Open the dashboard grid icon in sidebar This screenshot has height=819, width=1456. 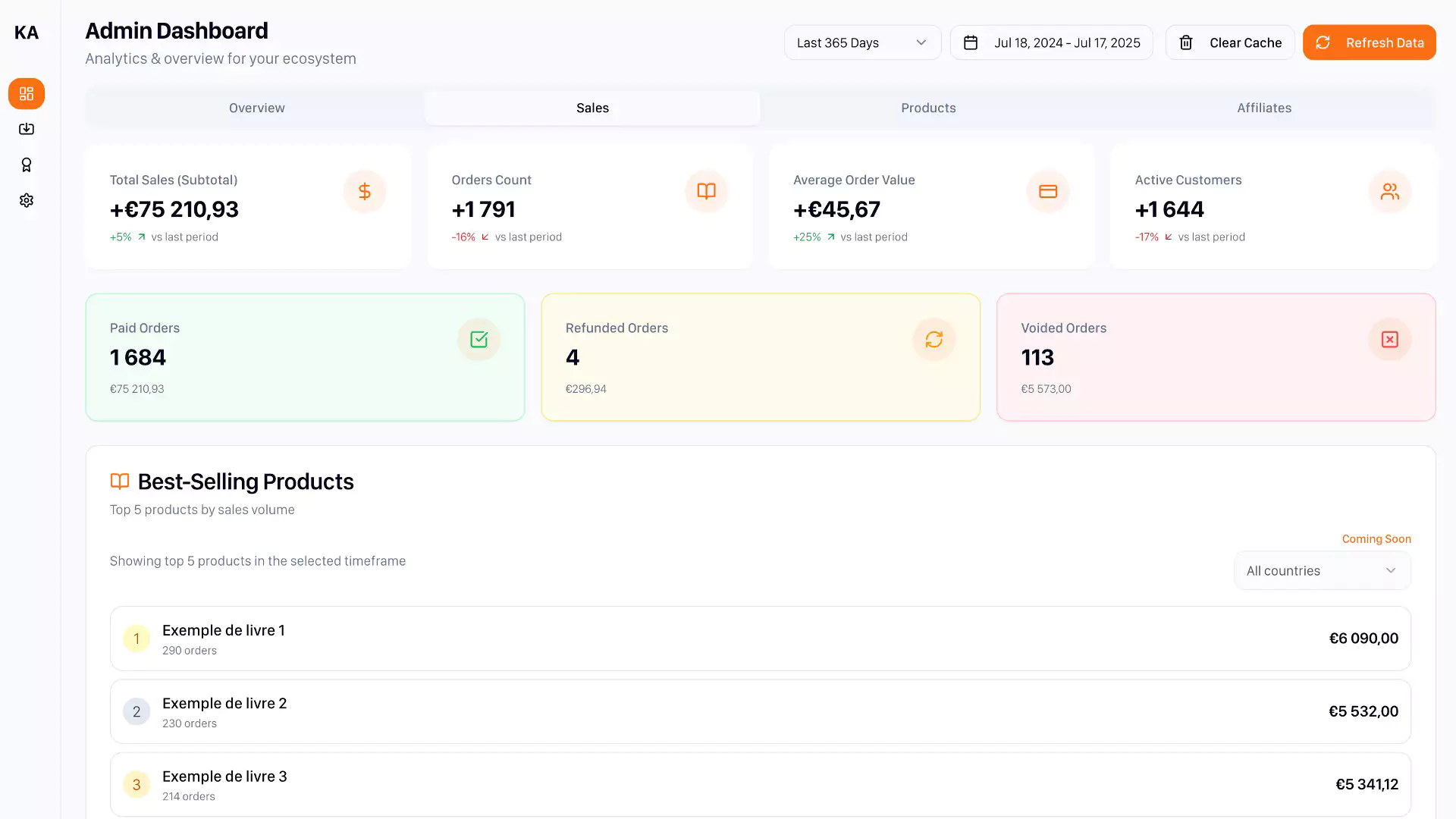click(x=27, y=94)
